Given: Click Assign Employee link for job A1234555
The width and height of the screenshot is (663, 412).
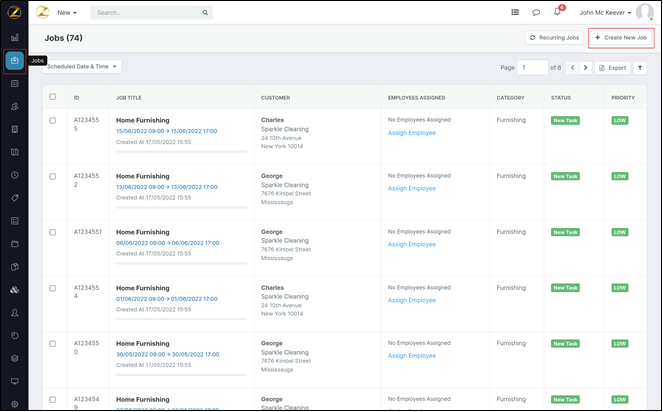Looking at the screenshot, I should pos(412,132).
